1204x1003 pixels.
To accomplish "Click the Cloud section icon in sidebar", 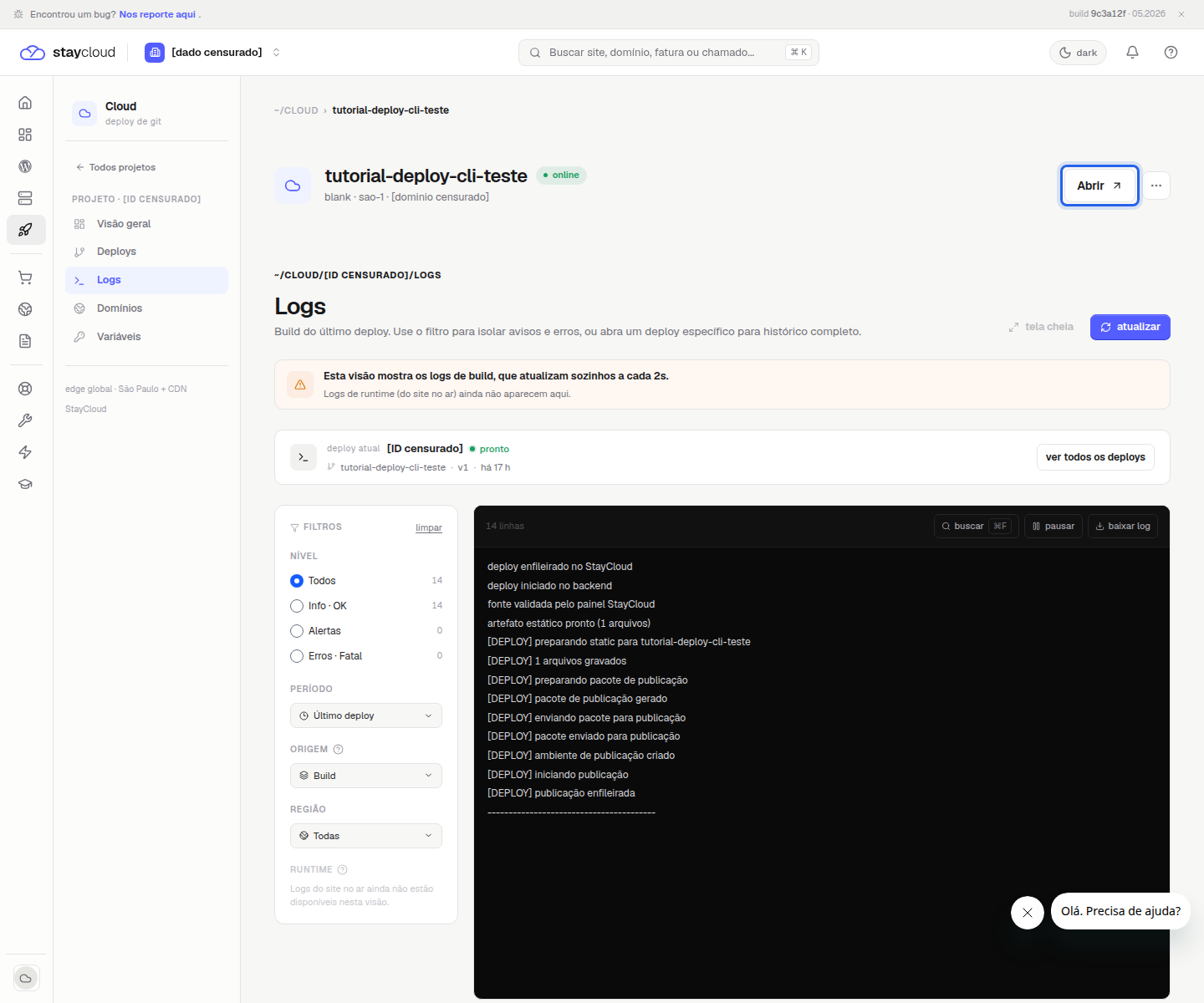I will coord(84,114).
